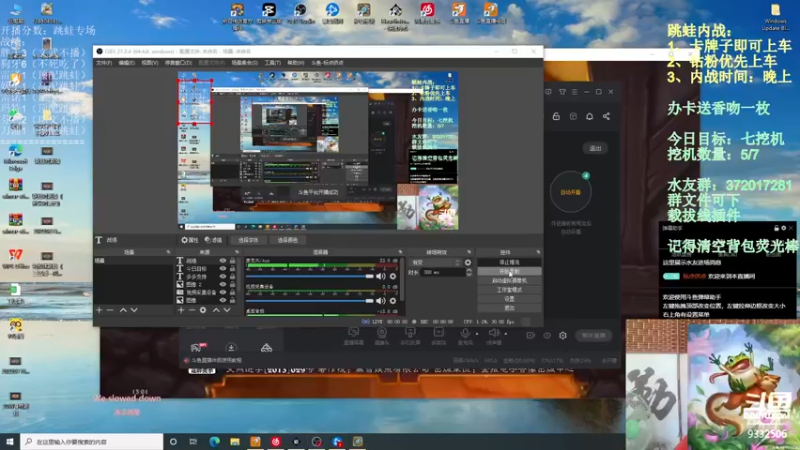Toggle the 自动开播 circular button in Douyu window

point(570,192)
